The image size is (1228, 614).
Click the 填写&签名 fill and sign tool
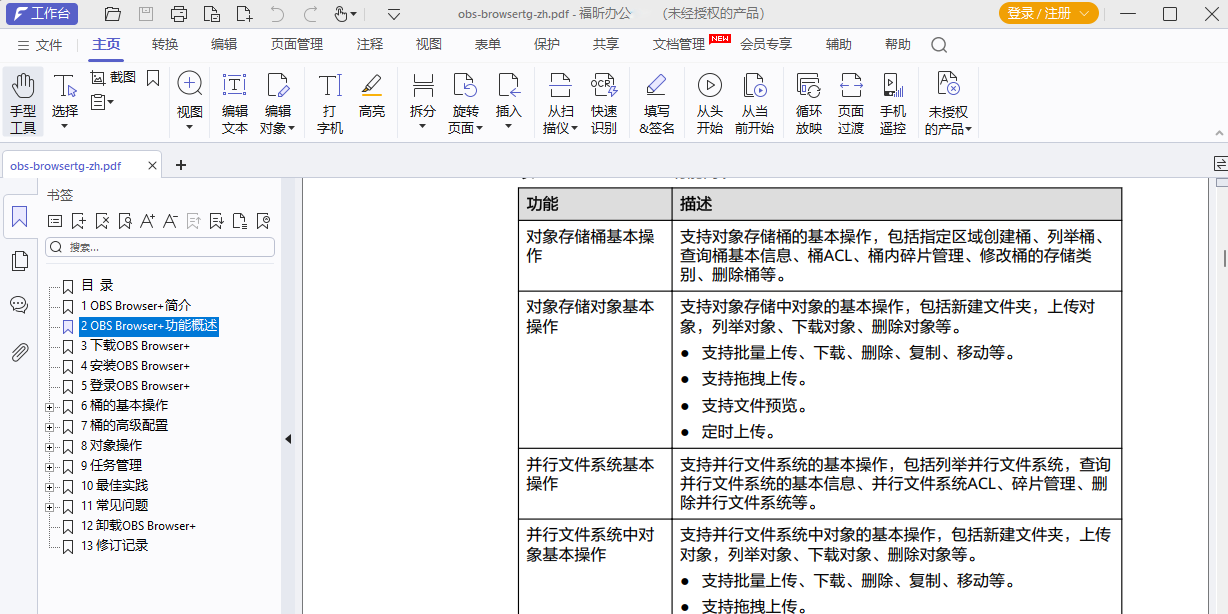click(x=657, y=103)
